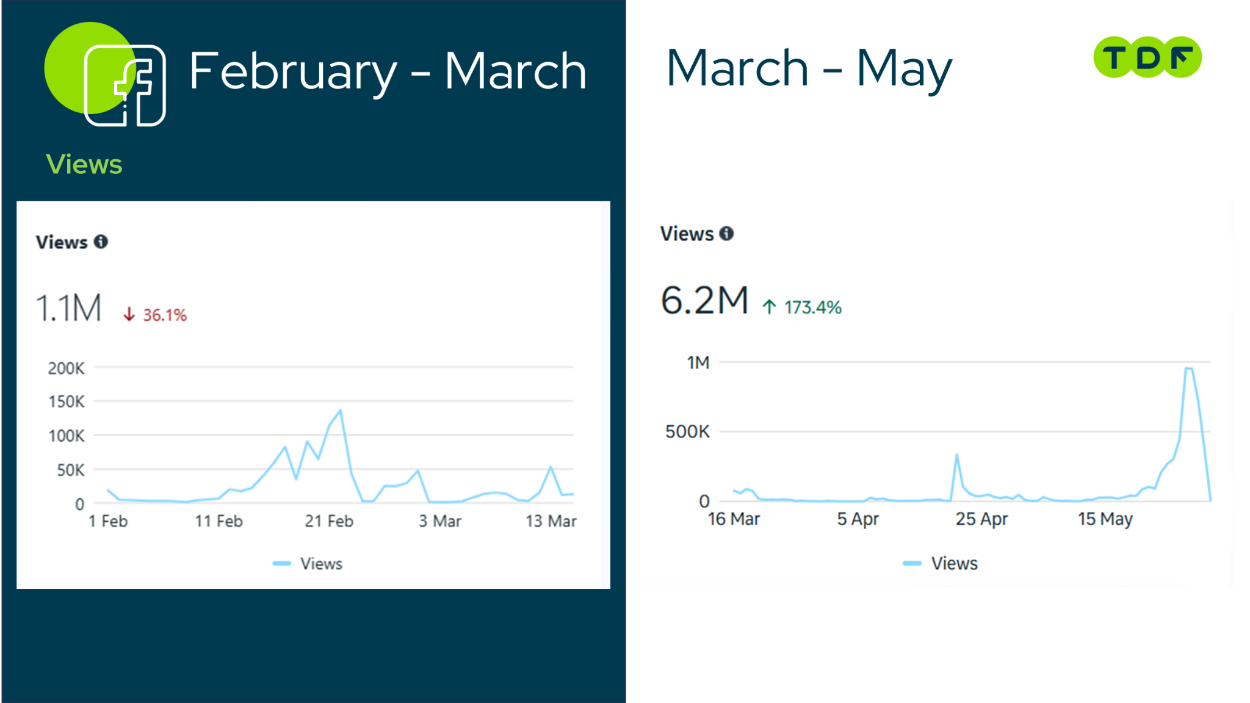Click Views legend text in March–May chart
This screenshot has width=1250, height=703.
tap(954, 564)
